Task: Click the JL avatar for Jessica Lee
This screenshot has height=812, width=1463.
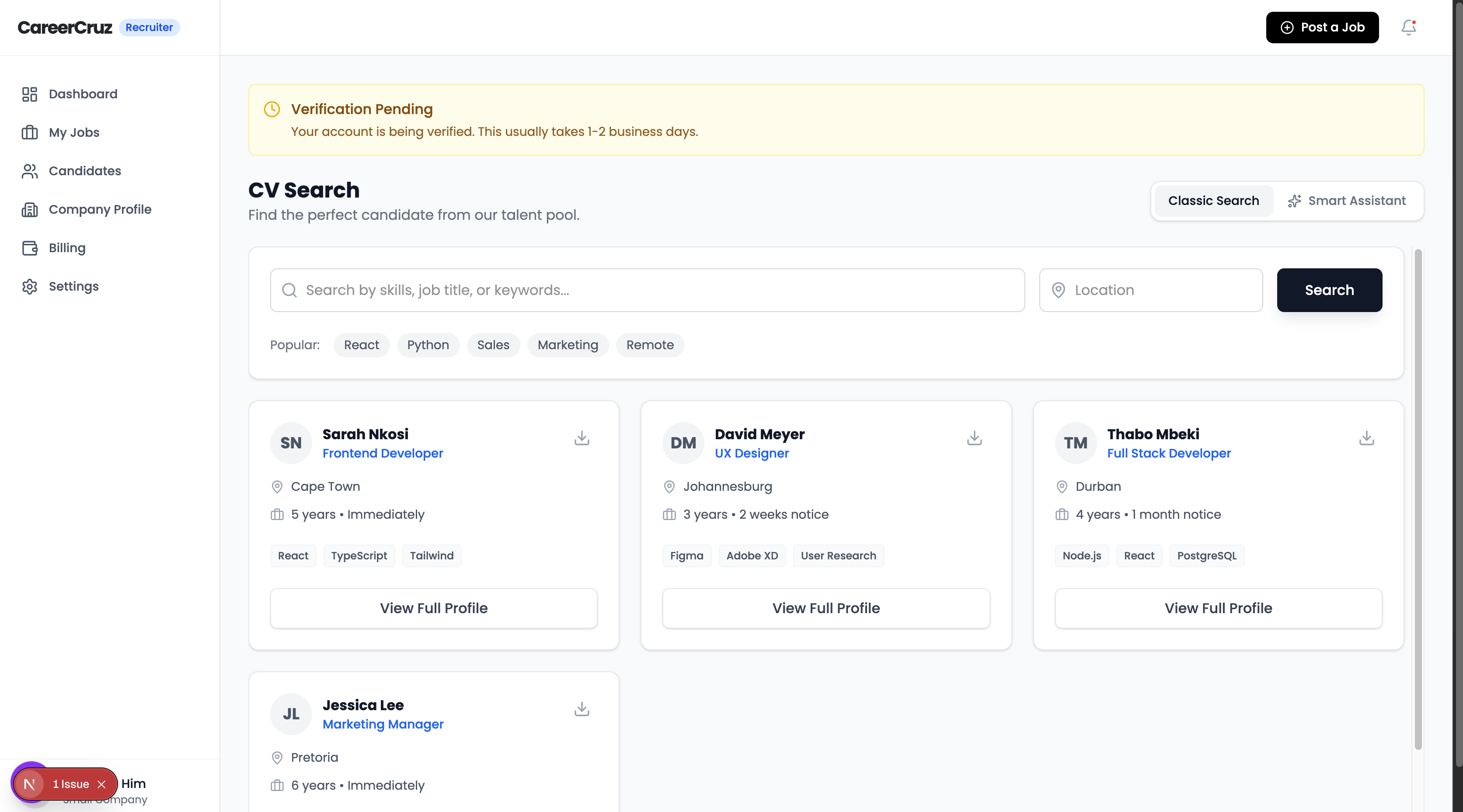Action: point(291,714)
